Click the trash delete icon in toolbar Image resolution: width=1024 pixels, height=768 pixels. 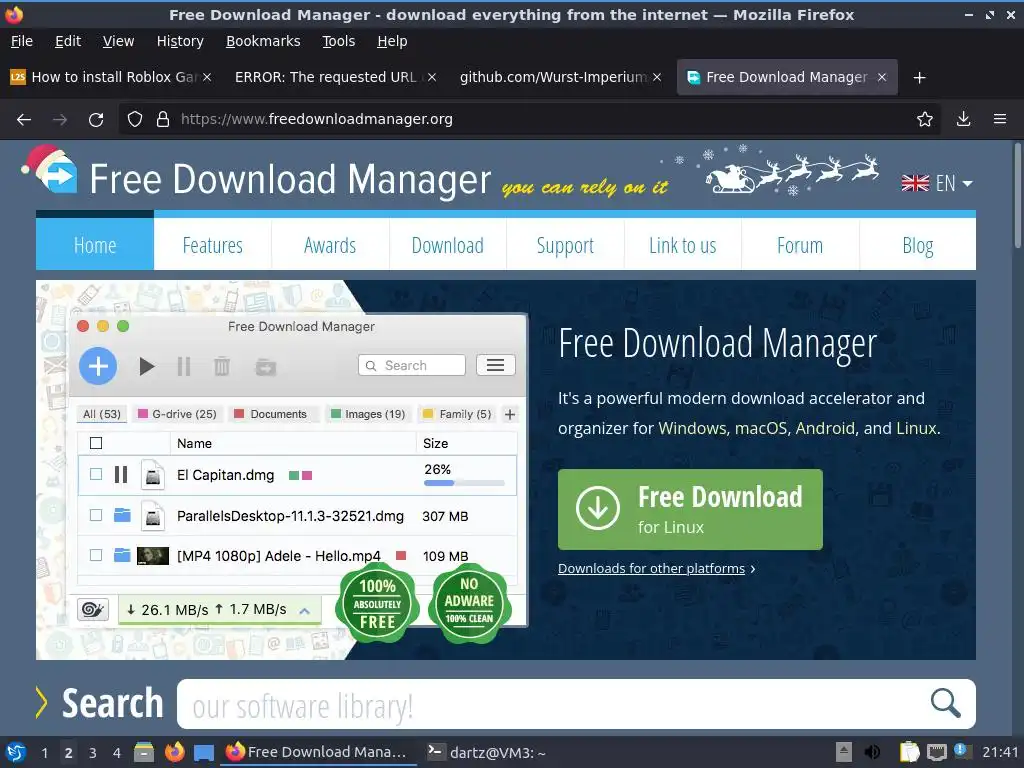[x=222, y=366]
